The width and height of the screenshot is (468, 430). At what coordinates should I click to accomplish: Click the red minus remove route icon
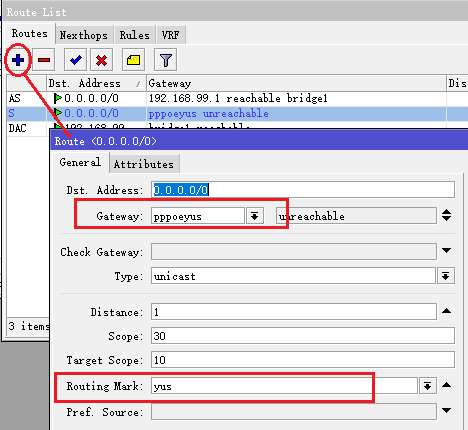(44, 60)
